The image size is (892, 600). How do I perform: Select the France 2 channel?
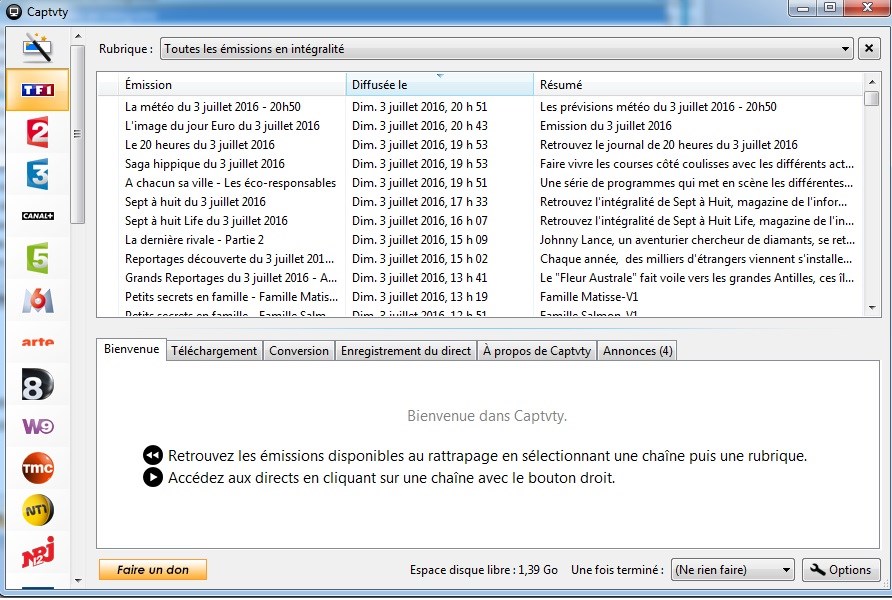click(38, 132)
